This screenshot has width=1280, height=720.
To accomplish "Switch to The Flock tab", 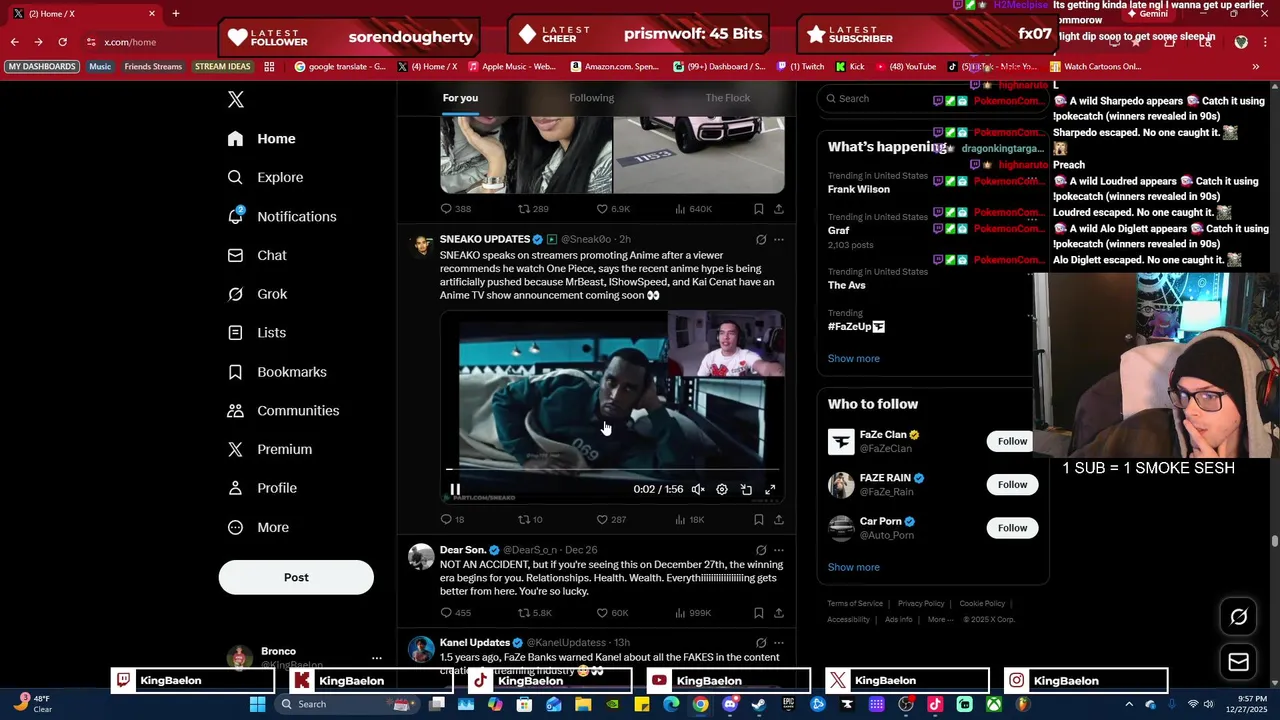I will [x=728, y=98].
